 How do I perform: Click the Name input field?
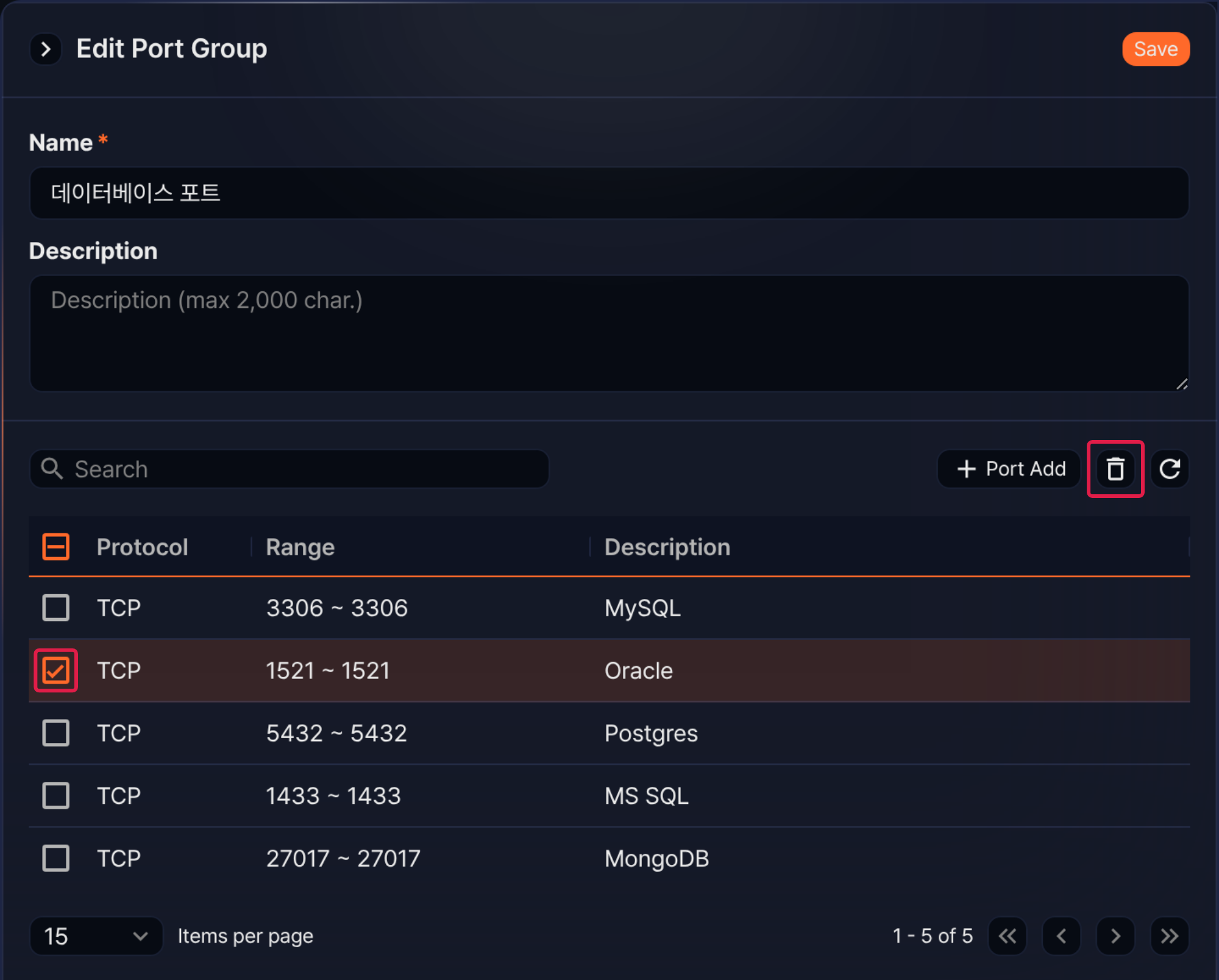[609, 193]
